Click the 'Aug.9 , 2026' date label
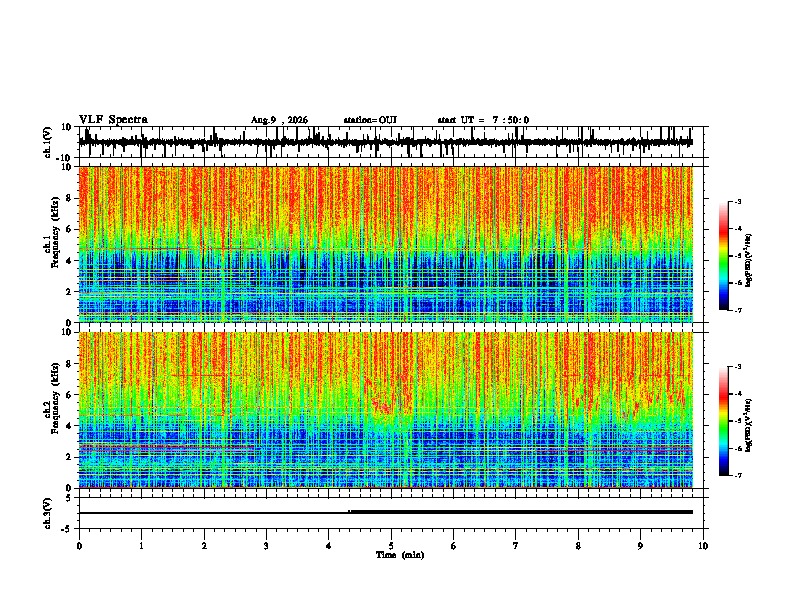 (279, 120)
